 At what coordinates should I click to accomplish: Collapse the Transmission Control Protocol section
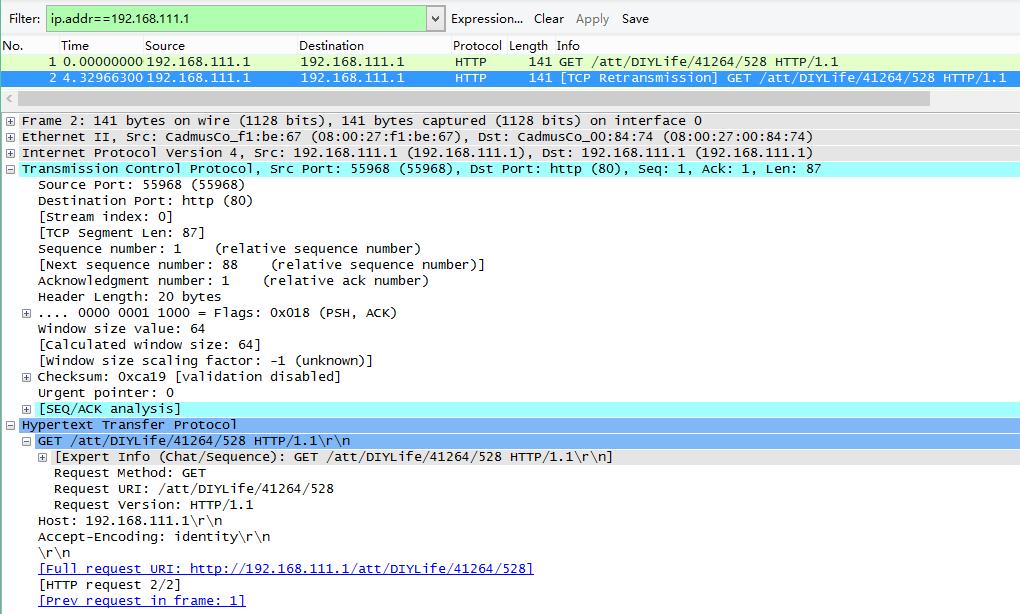(10, 169)
